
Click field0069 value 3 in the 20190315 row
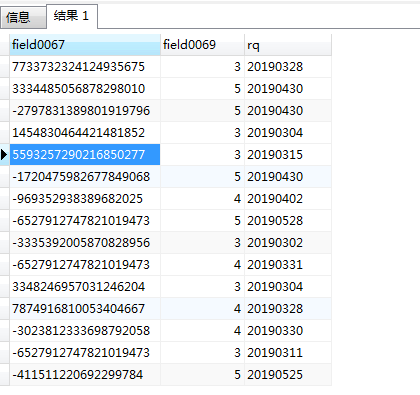[x=202, y=155]
